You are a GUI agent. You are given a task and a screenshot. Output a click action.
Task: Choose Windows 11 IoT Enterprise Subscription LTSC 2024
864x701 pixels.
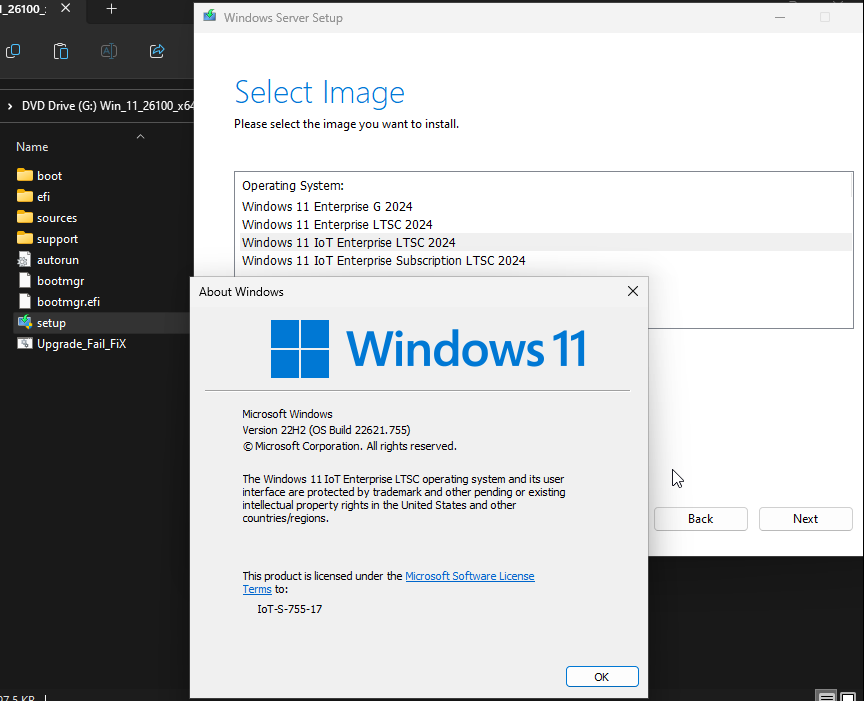pos(546,261)
